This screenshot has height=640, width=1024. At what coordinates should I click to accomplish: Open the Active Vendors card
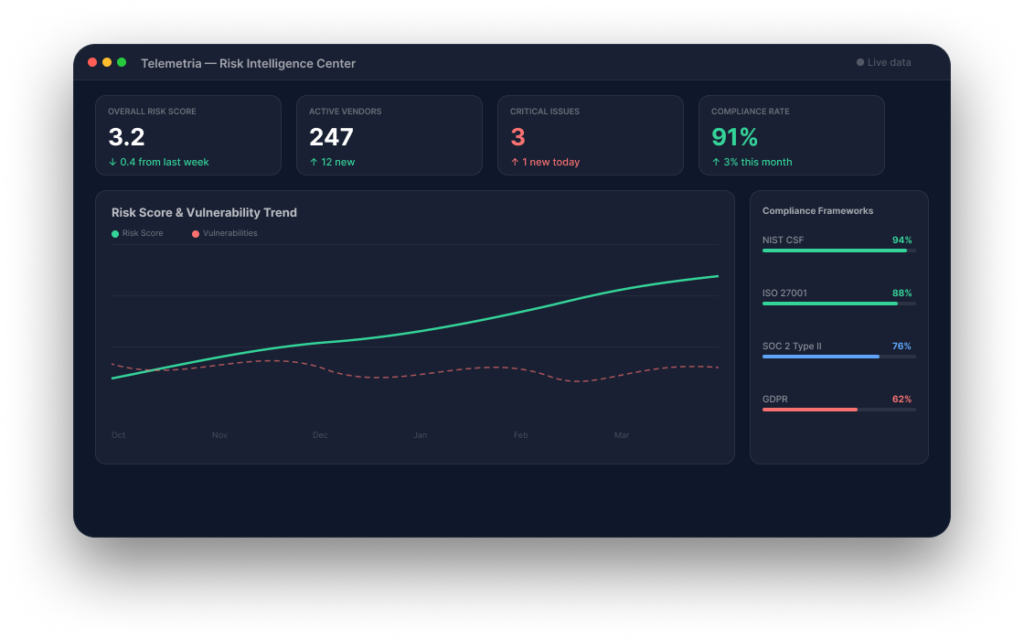coord(389,135)
